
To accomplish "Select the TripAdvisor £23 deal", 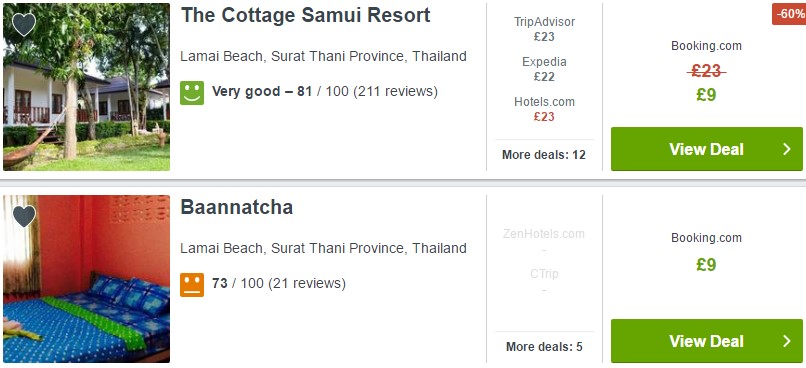I will coord(544,29).
